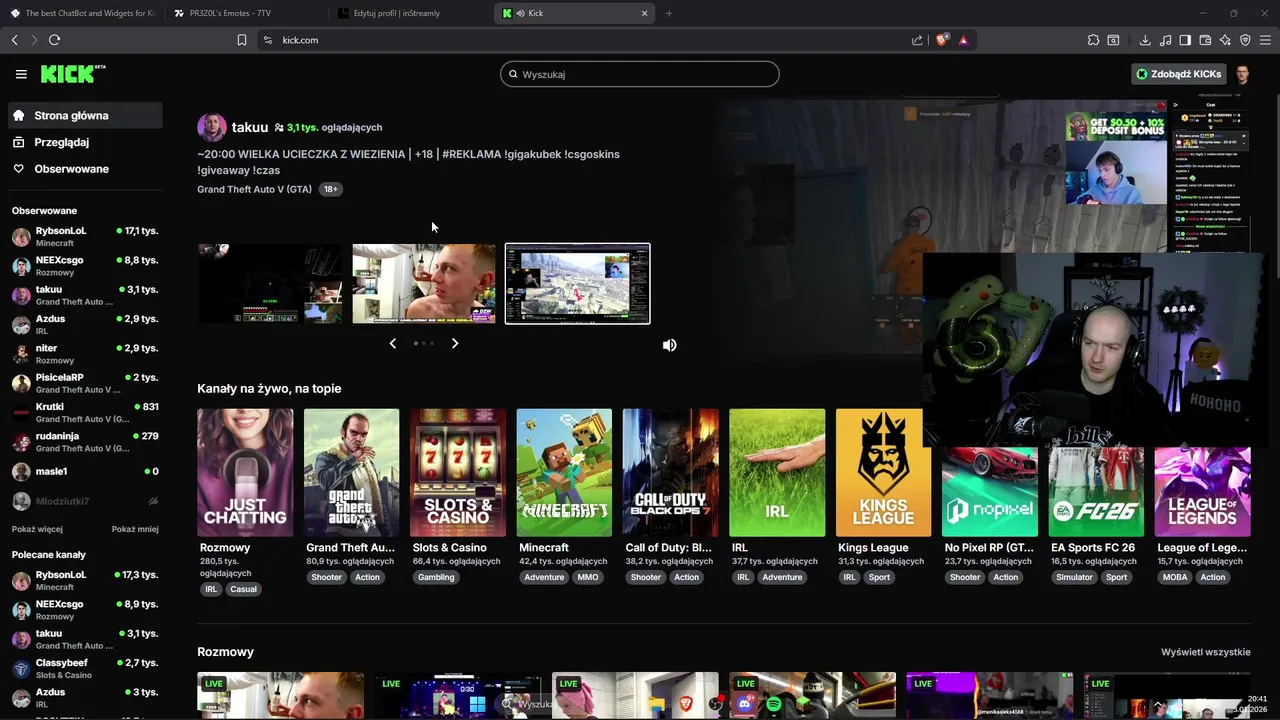
Task: Select the first carousel stream thumbnail
Action: pos(270,283)
